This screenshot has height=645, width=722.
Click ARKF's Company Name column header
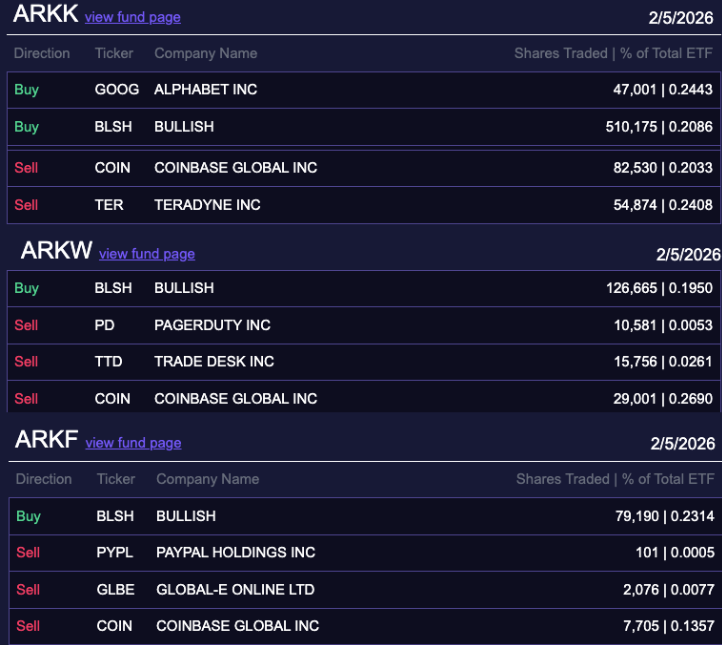click(x=207, y=479)
